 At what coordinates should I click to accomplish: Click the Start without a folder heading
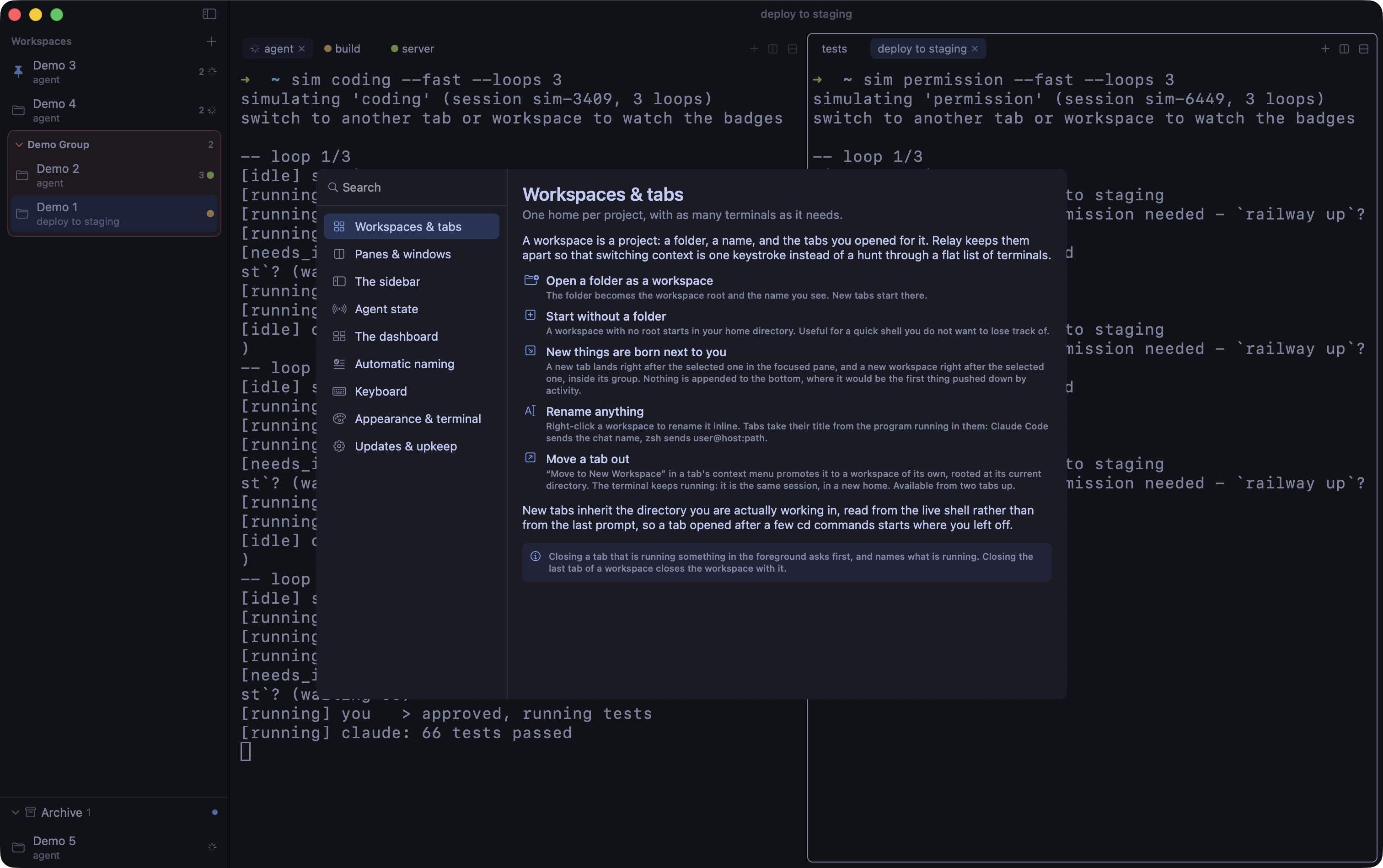point(606,316)
